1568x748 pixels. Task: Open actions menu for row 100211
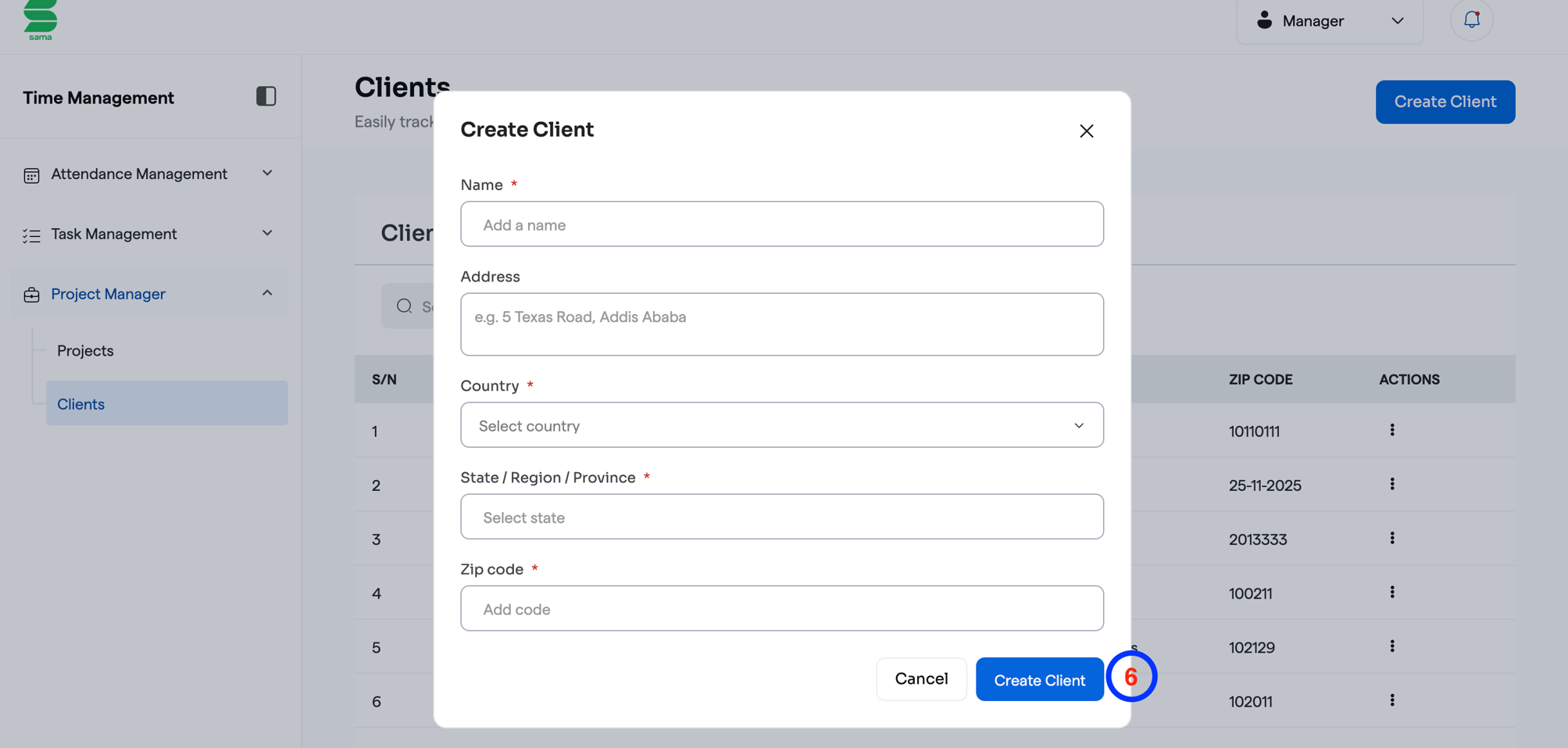tap(1391, 592)
